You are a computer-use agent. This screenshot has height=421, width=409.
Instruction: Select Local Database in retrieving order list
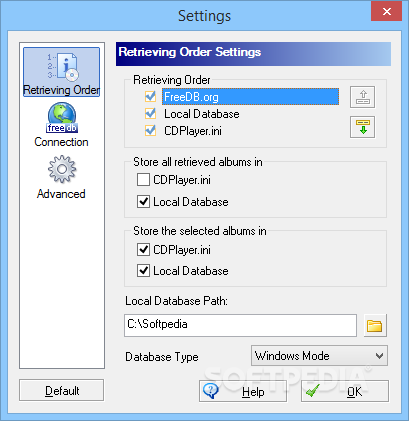(202, 114)
